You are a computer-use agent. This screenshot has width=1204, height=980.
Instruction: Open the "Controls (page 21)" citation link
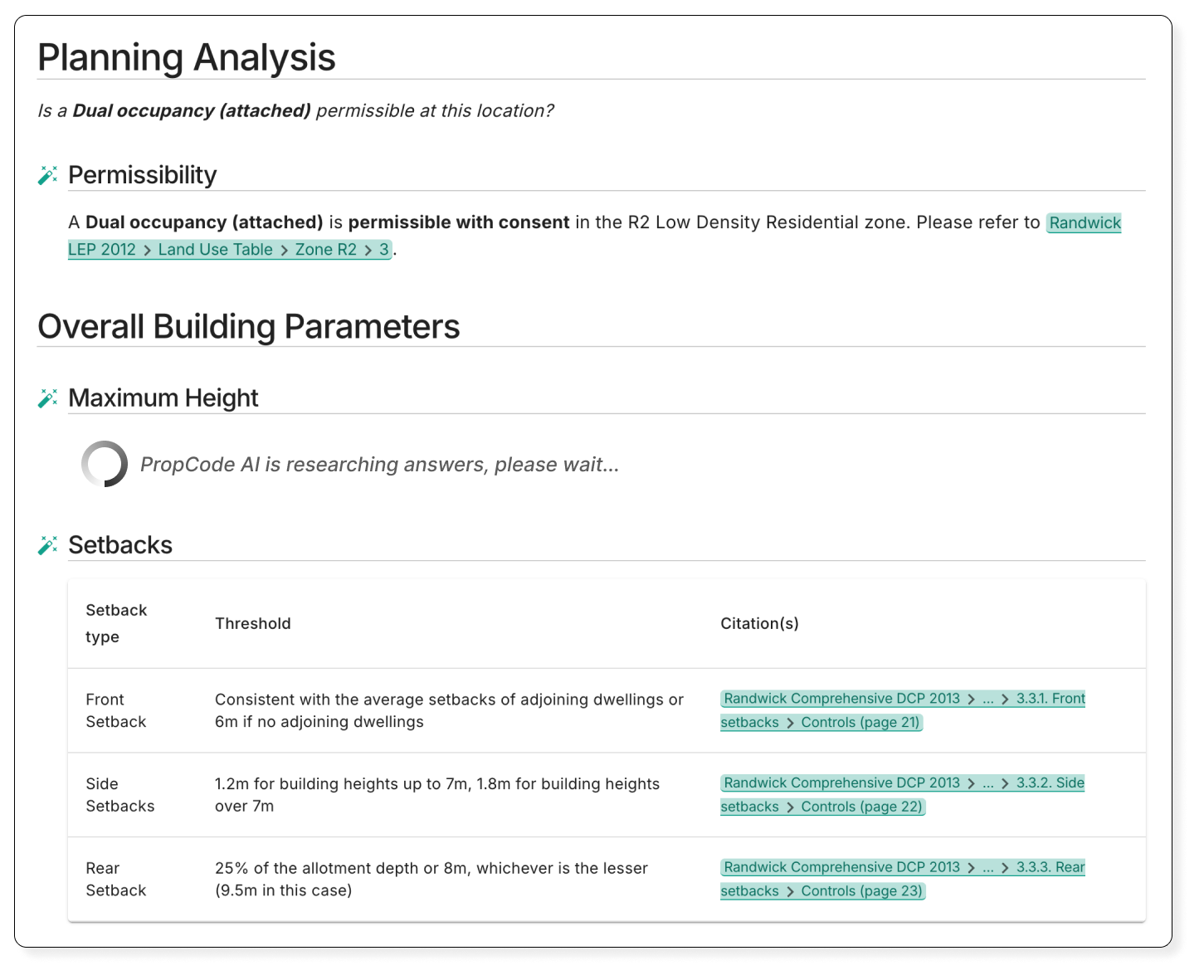(860, 722)
